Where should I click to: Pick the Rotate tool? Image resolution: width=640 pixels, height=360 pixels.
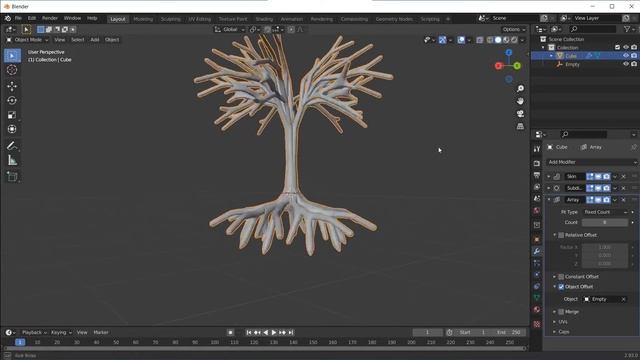(x=12, y=100)
